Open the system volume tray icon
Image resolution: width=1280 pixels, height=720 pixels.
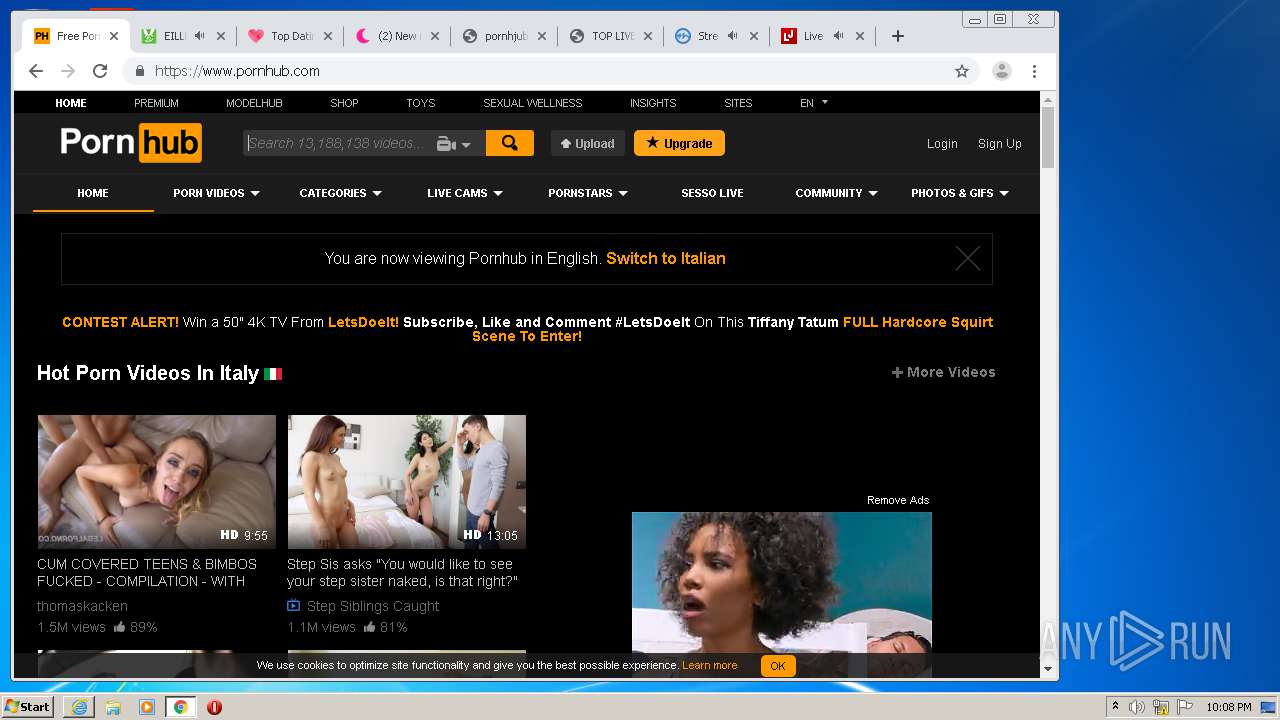(1137, 707)
